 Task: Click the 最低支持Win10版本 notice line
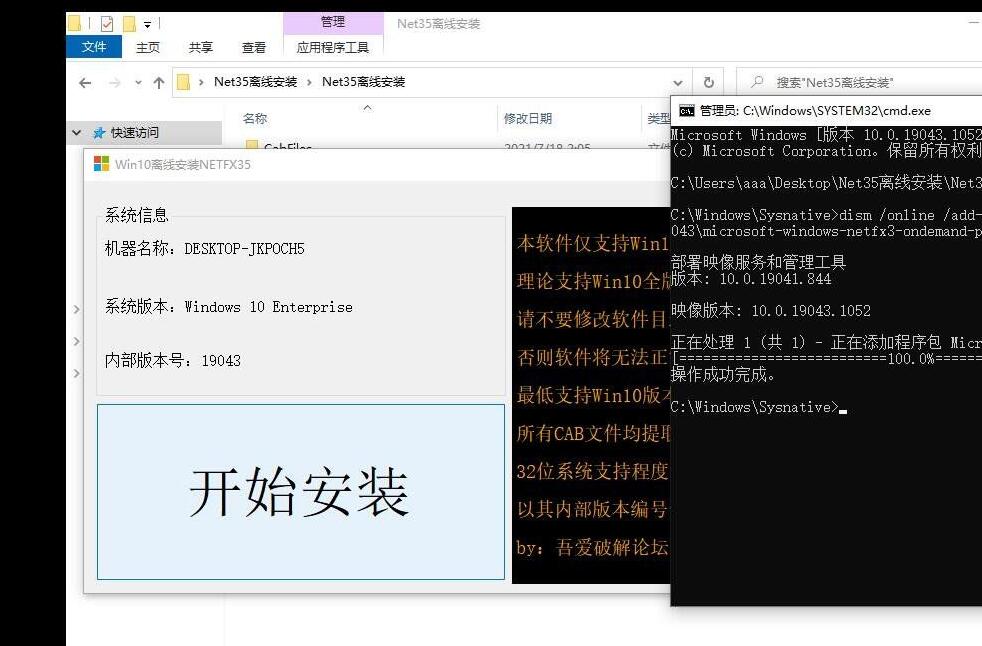593,395
